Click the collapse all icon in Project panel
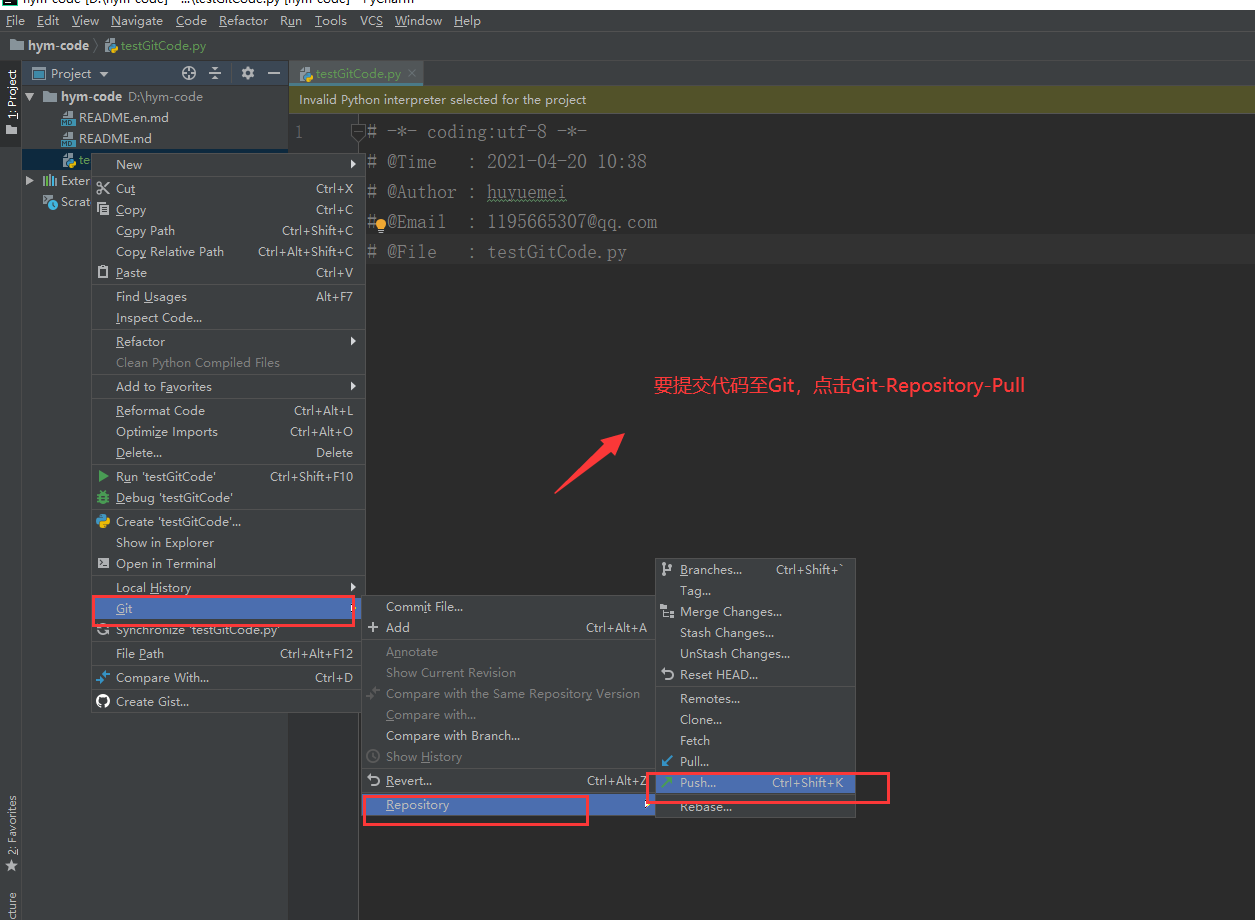 coord(215,73)
